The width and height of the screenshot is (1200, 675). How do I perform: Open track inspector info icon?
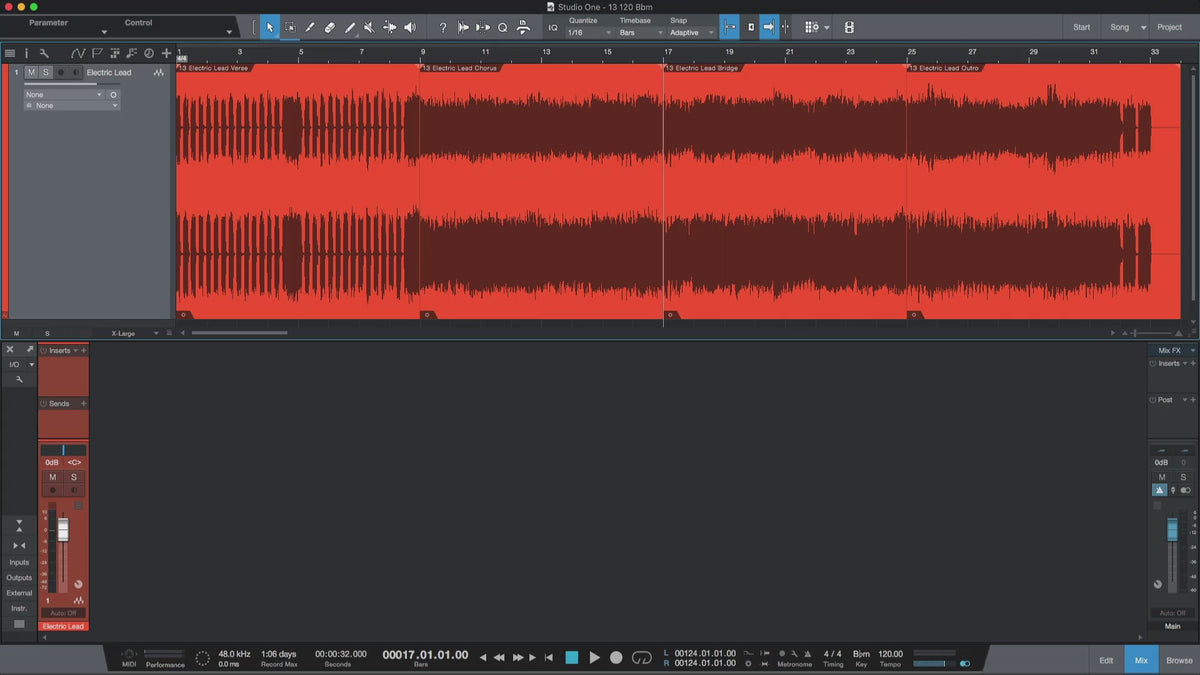[x=27, y=53]
